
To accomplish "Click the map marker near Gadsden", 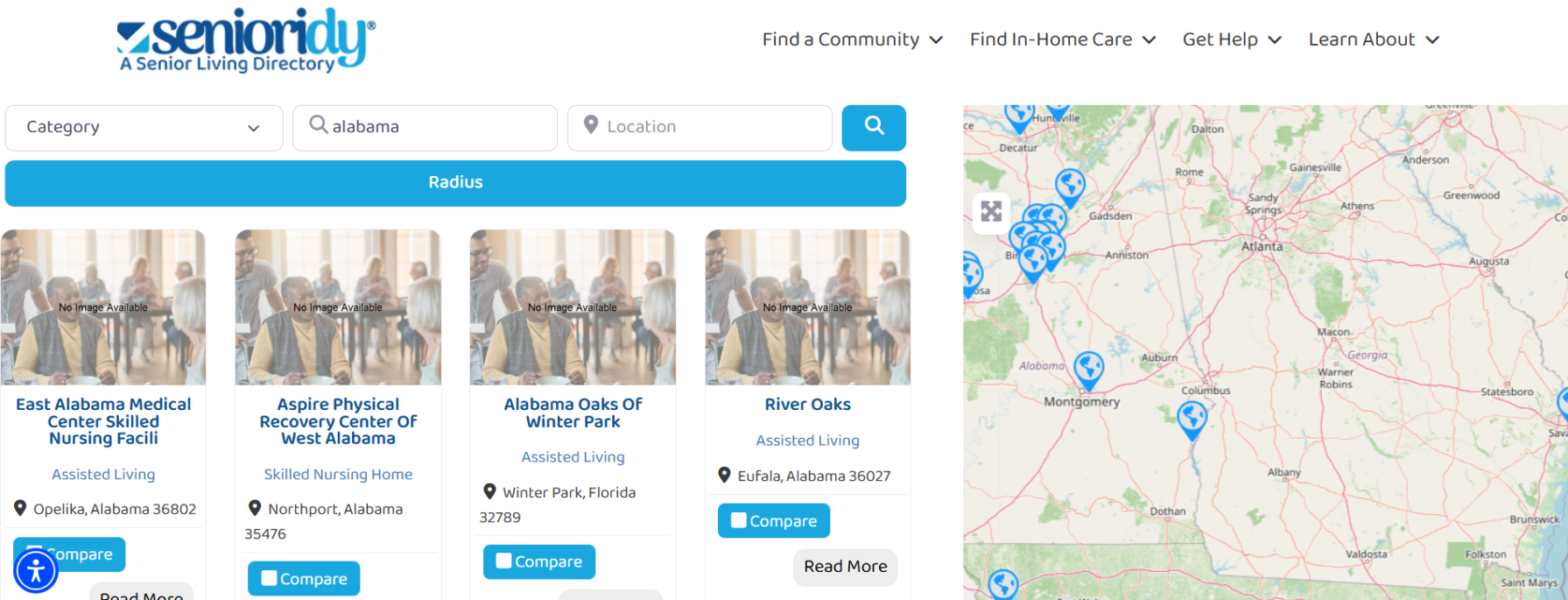I will [1070, 187].
